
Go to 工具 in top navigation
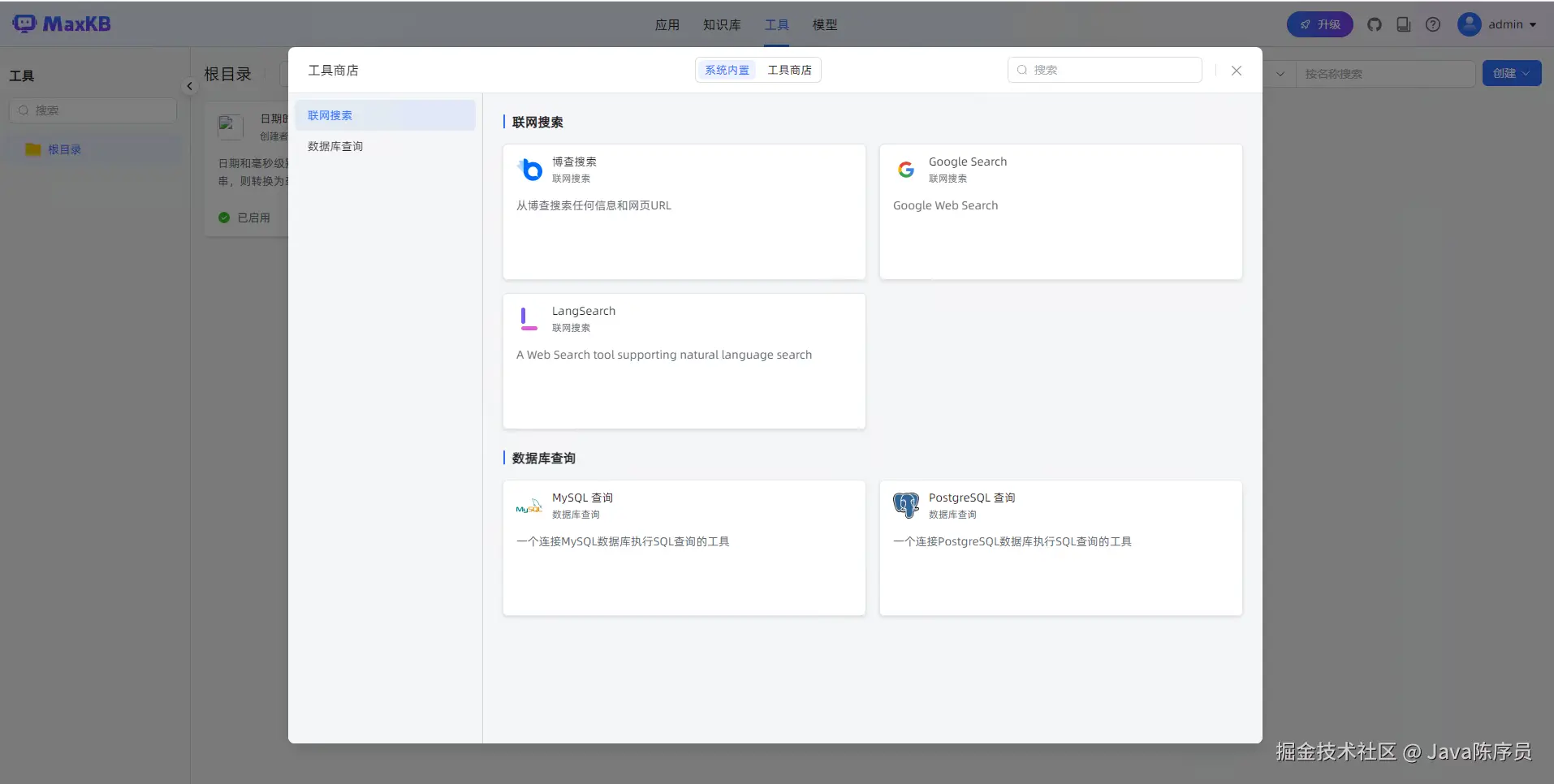[777, 25]
